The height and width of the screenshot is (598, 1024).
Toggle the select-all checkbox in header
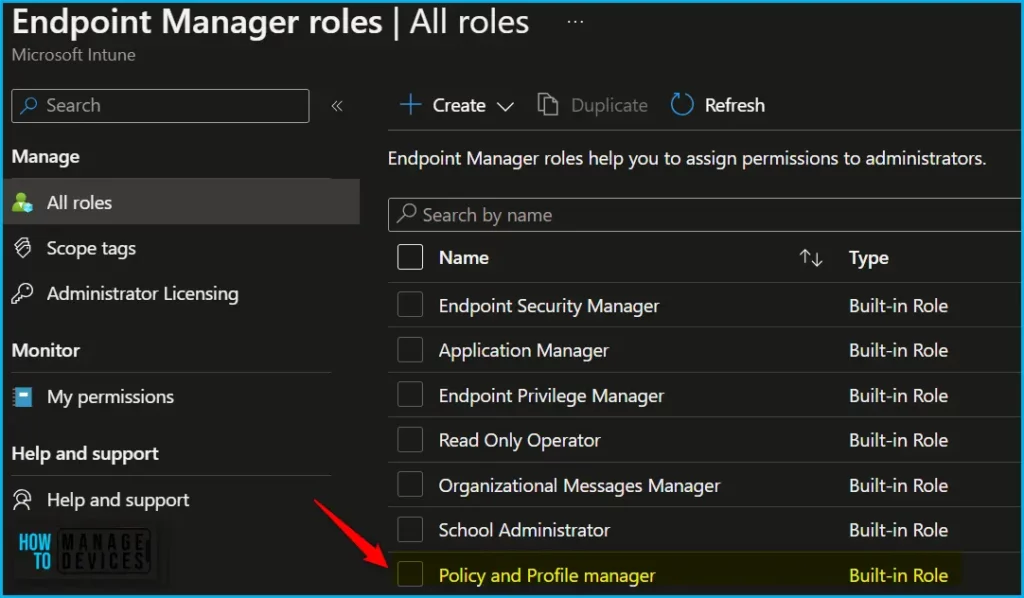pyautogui.click(x=410, y=257)
